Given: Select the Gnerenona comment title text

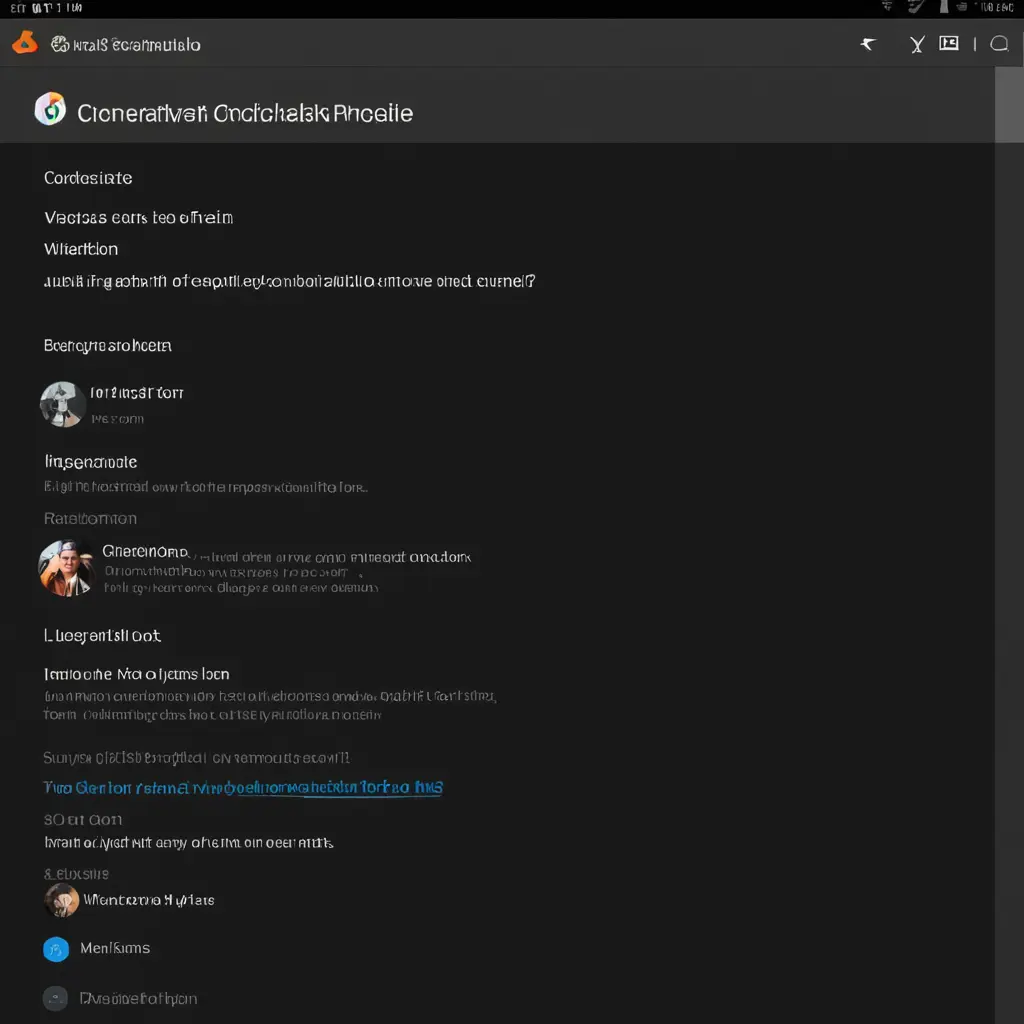Looking at the screenshot, I should click(x=145, y=551).
